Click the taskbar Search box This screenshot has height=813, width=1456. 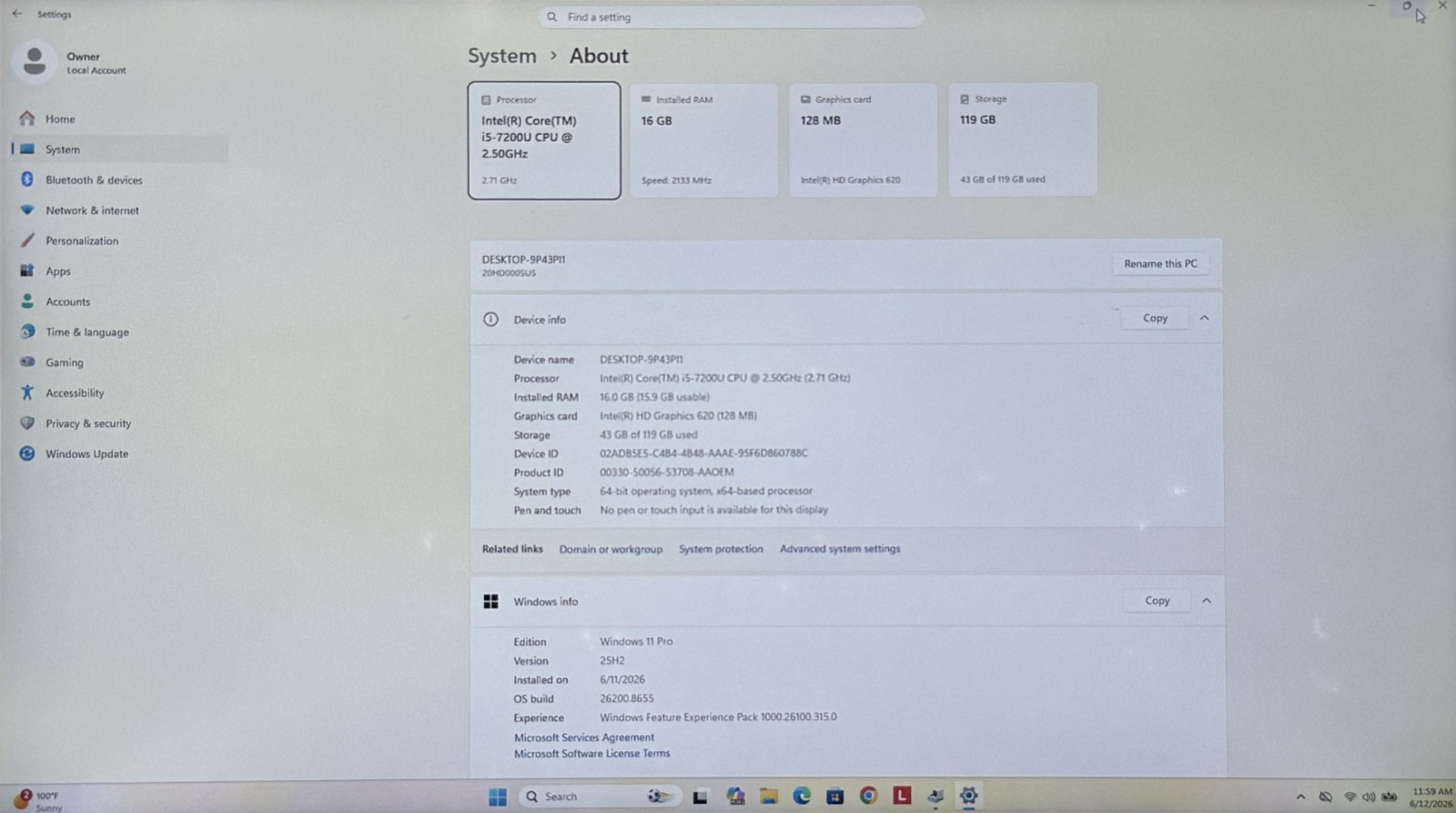click(599, 797)
